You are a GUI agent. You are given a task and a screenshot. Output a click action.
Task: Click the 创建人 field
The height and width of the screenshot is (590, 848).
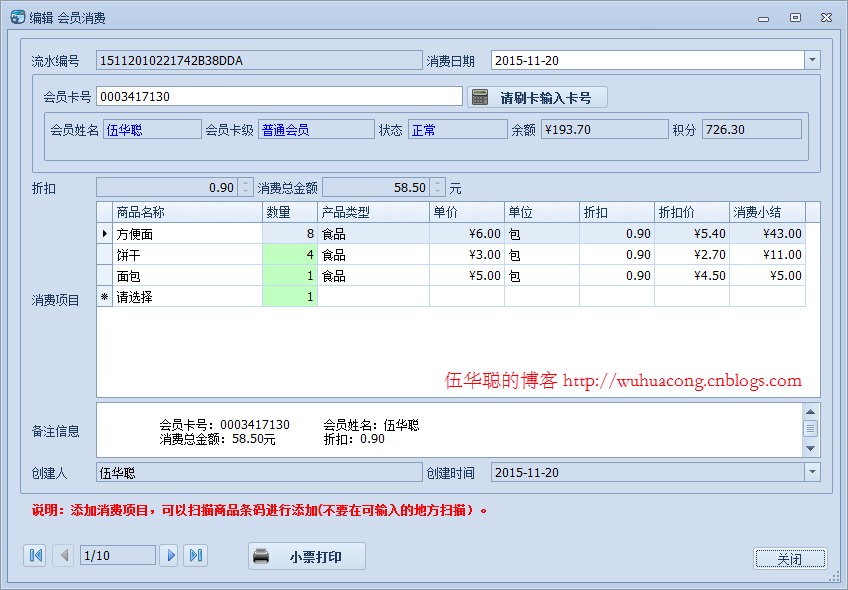click(259, 472)
